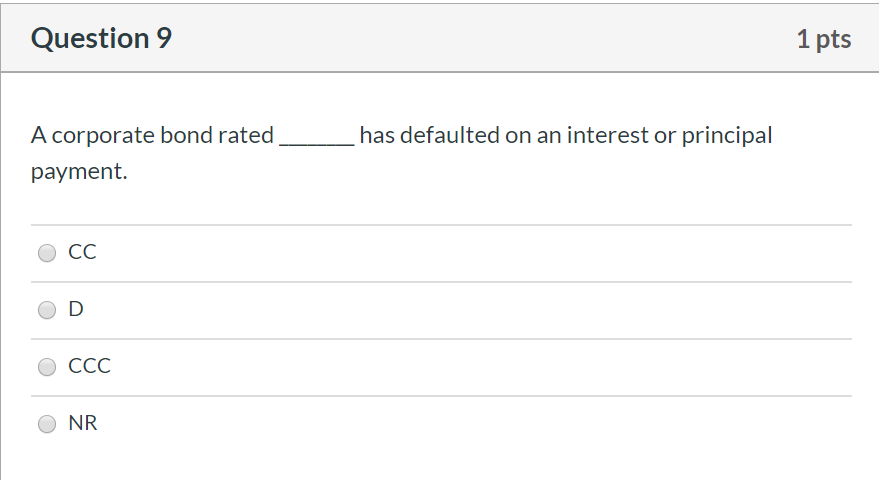
Task: Click the word payment in the question
Action: coord(77,172)
